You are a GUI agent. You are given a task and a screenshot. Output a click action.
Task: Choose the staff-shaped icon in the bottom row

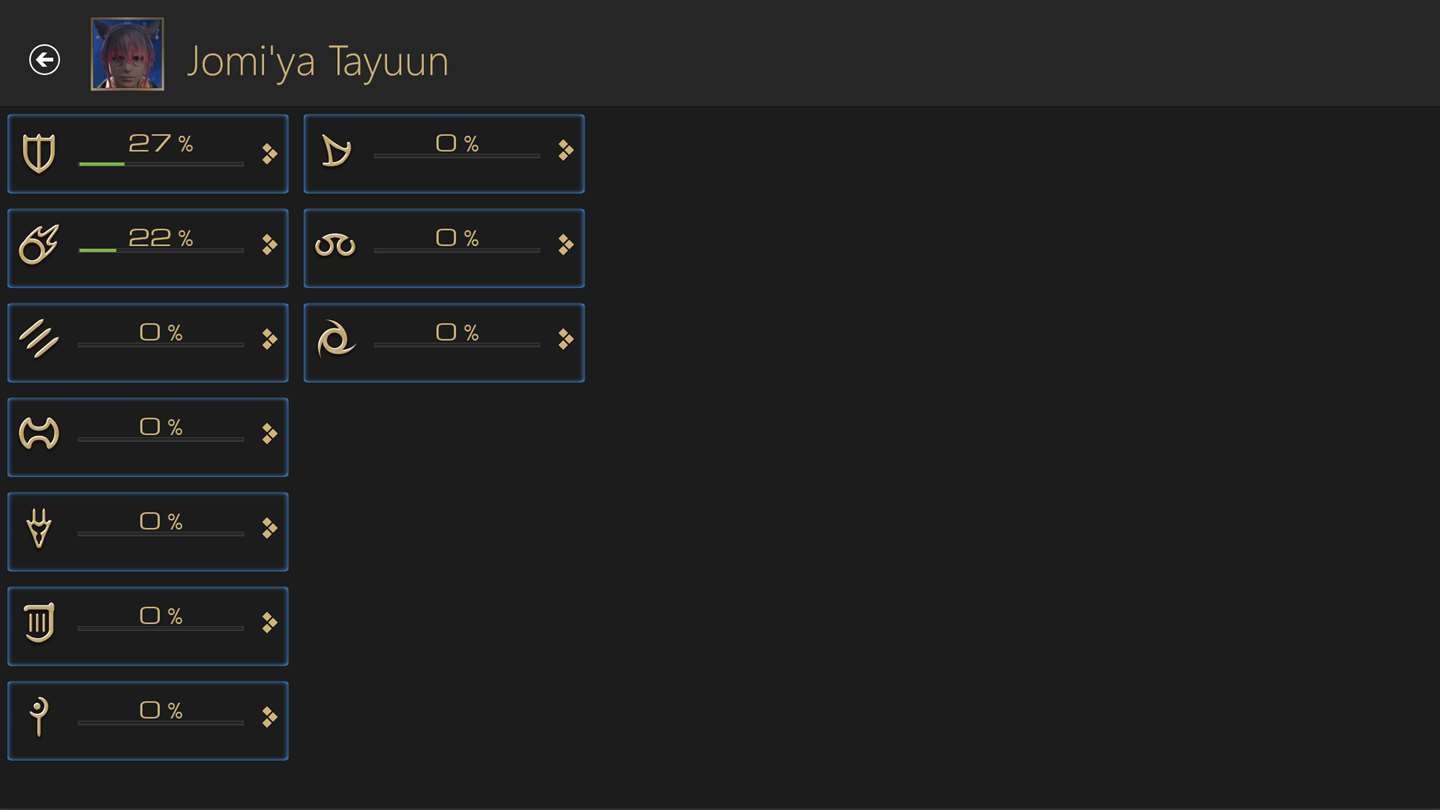[39, 717]
